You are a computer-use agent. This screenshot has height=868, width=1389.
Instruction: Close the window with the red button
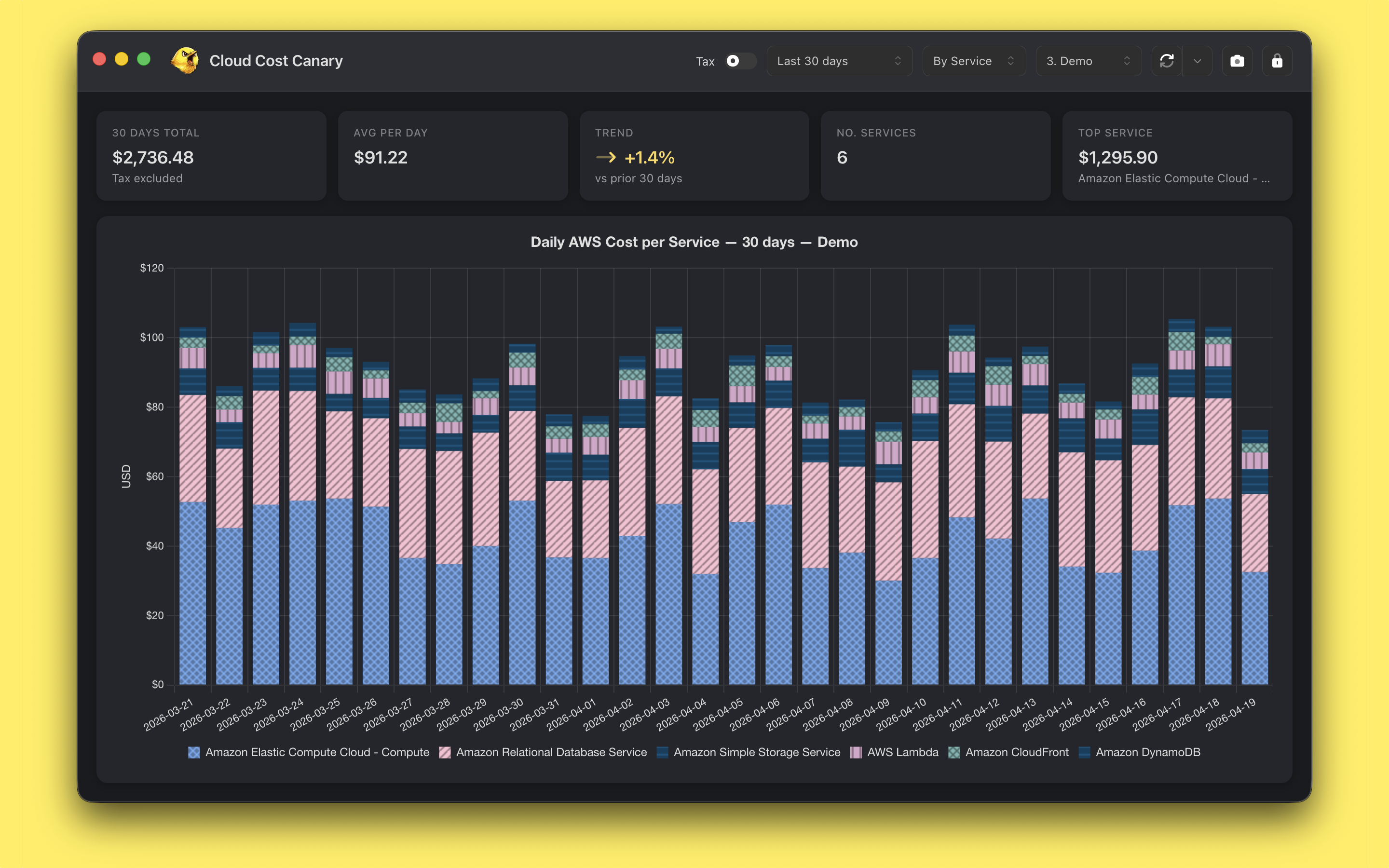coord(99,59)
